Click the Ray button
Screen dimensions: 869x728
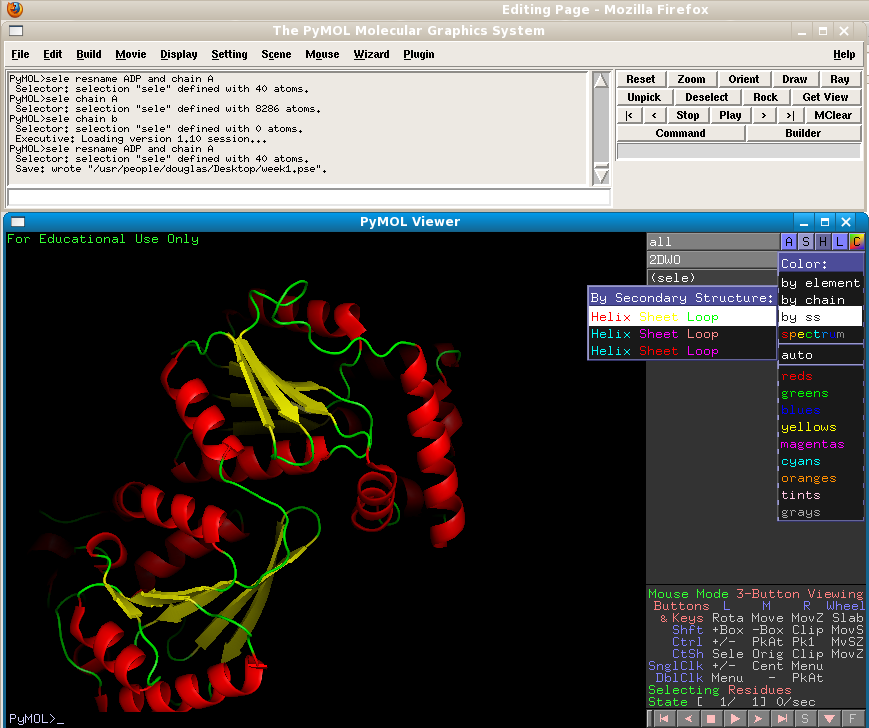(839, 79)
